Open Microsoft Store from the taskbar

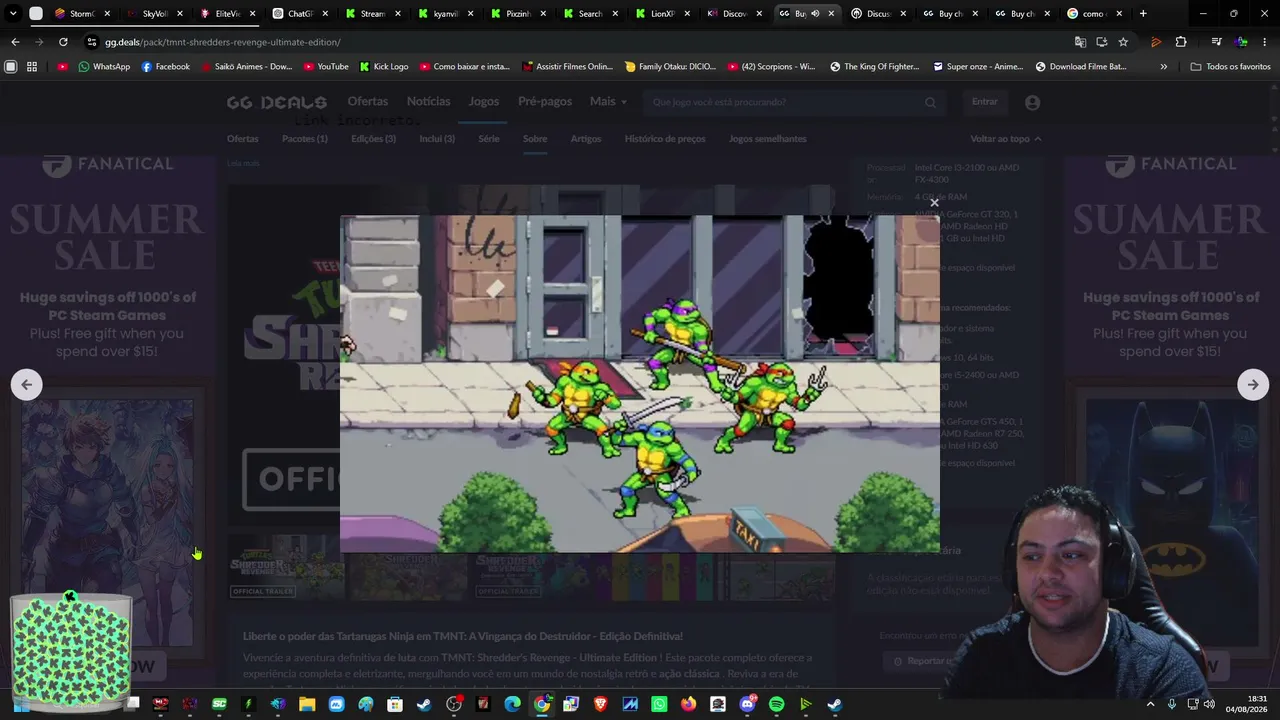(395, 704)
